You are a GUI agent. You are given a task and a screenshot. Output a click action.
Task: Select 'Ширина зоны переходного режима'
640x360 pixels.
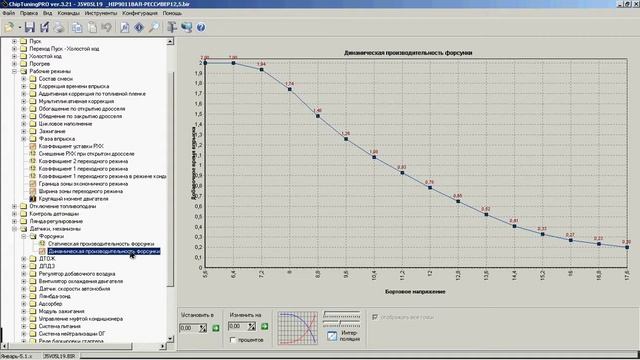(x=80, y=191)
